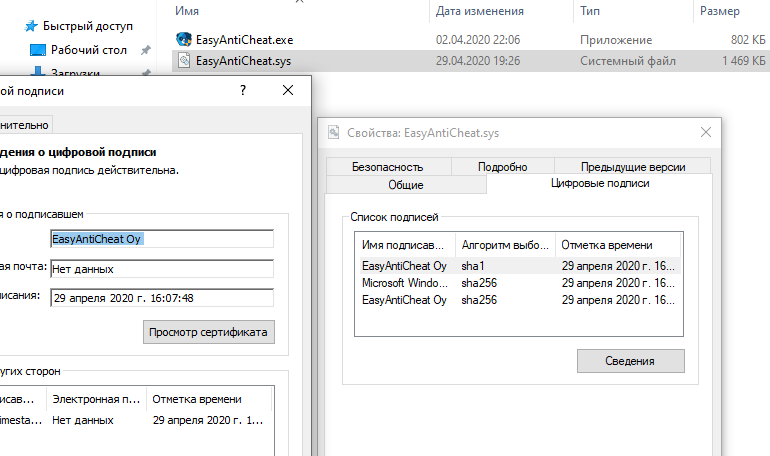Image resolution: width=770 pixels, height=456 pixels.
Task: Open the Подробно tab
Action: [x=502, y=167]
